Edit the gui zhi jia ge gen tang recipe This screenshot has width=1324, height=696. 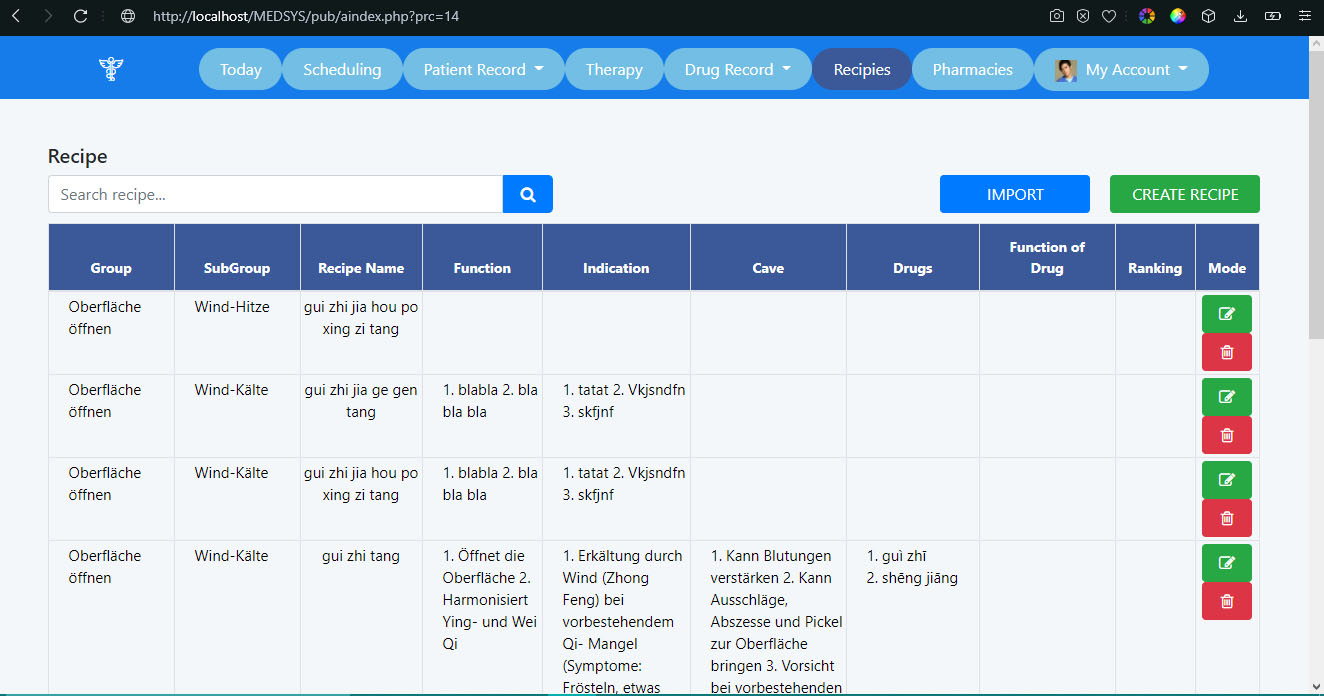pos(1226,397)
